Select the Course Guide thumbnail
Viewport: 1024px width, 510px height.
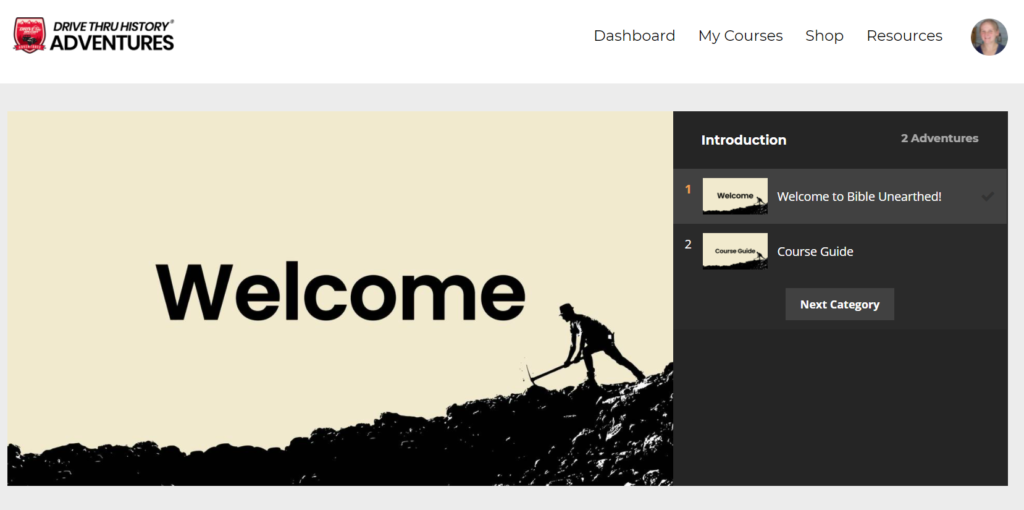point(735,251)
